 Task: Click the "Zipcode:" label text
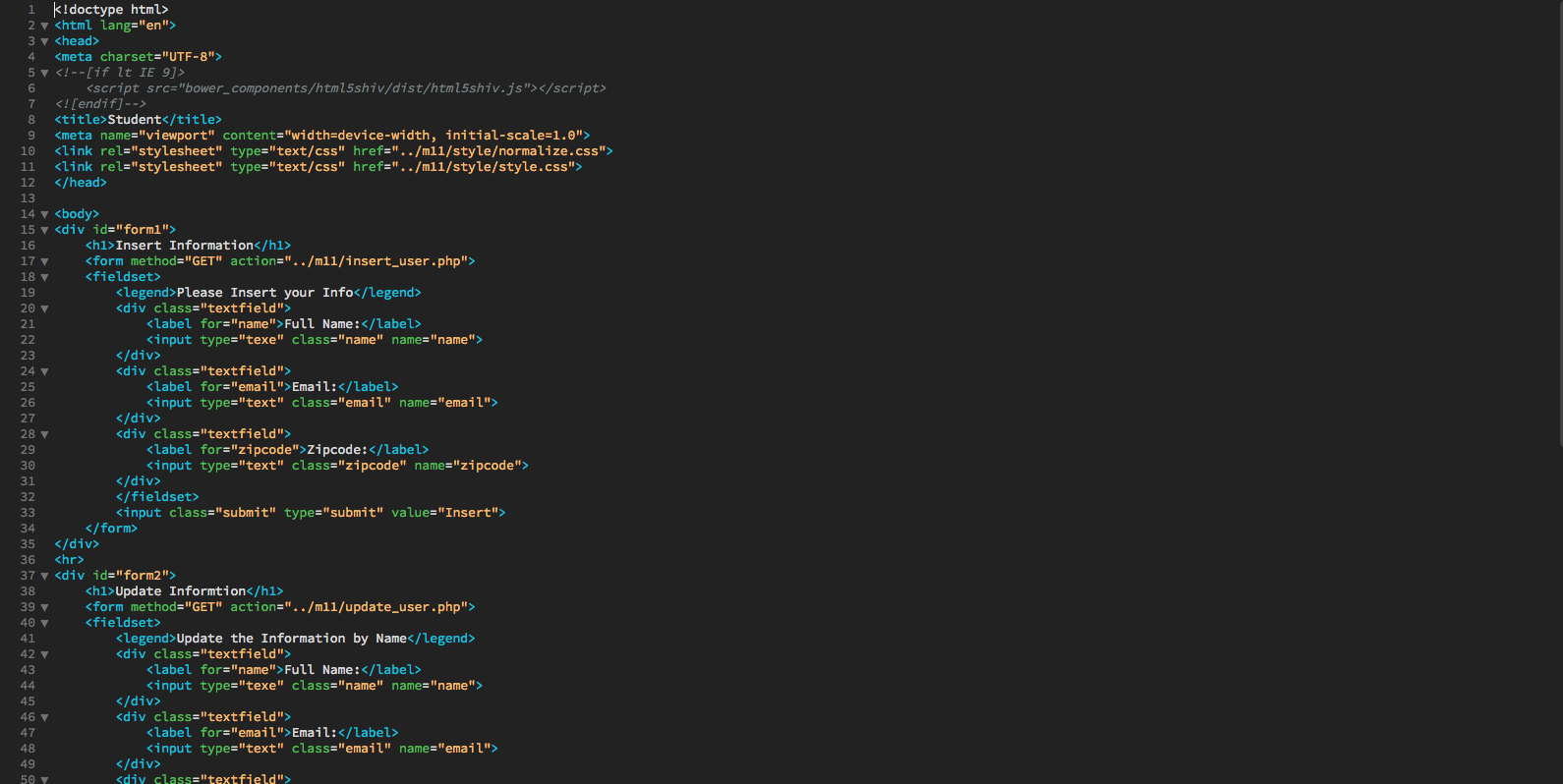pyautogui.click(x=338, y=450)
